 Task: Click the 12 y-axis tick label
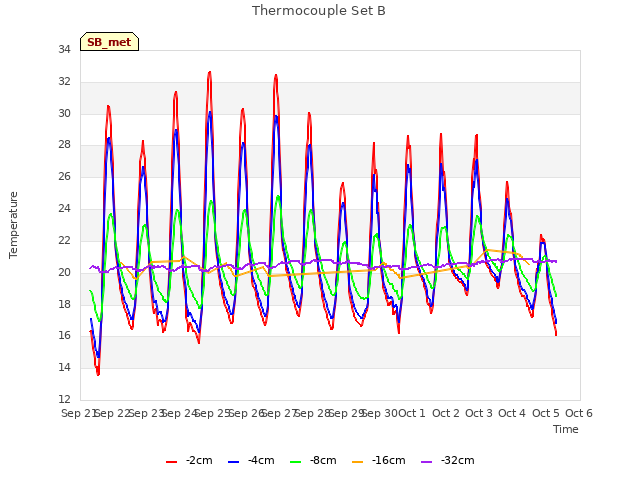pos(64,399)
